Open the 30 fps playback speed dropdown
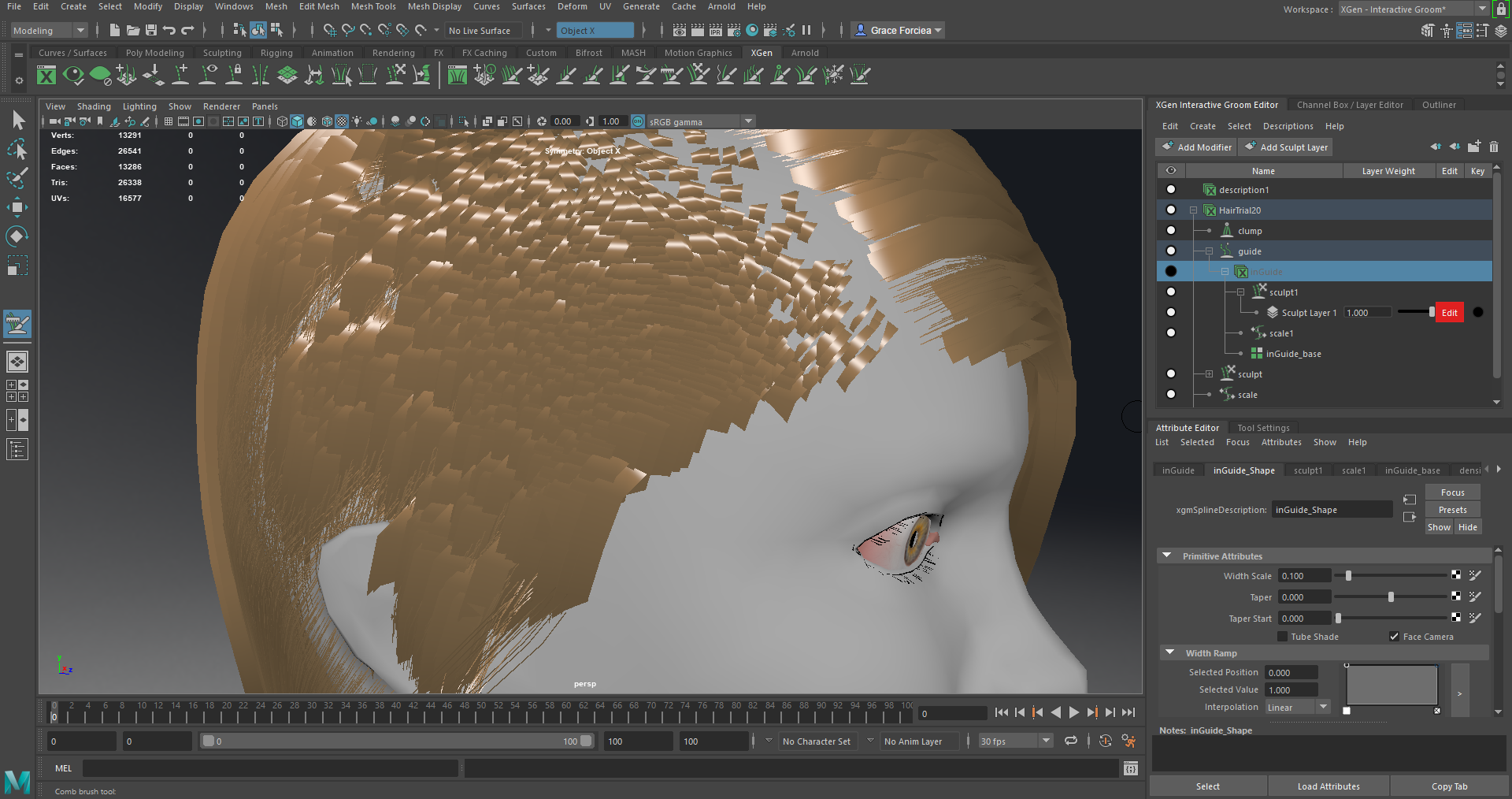1512x799 pixels. (1044, 741)
